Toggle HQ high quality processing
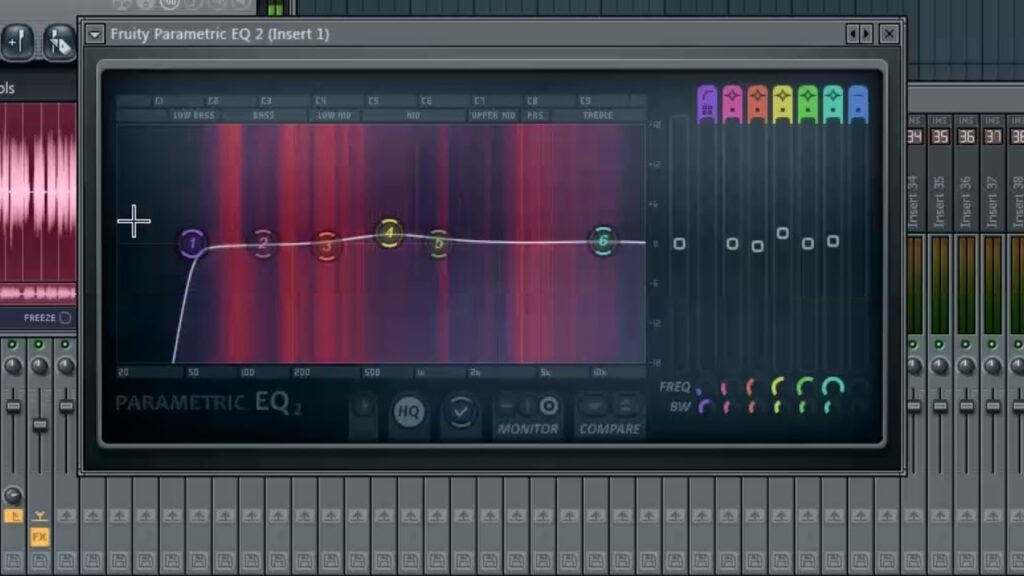 point(408,410)
